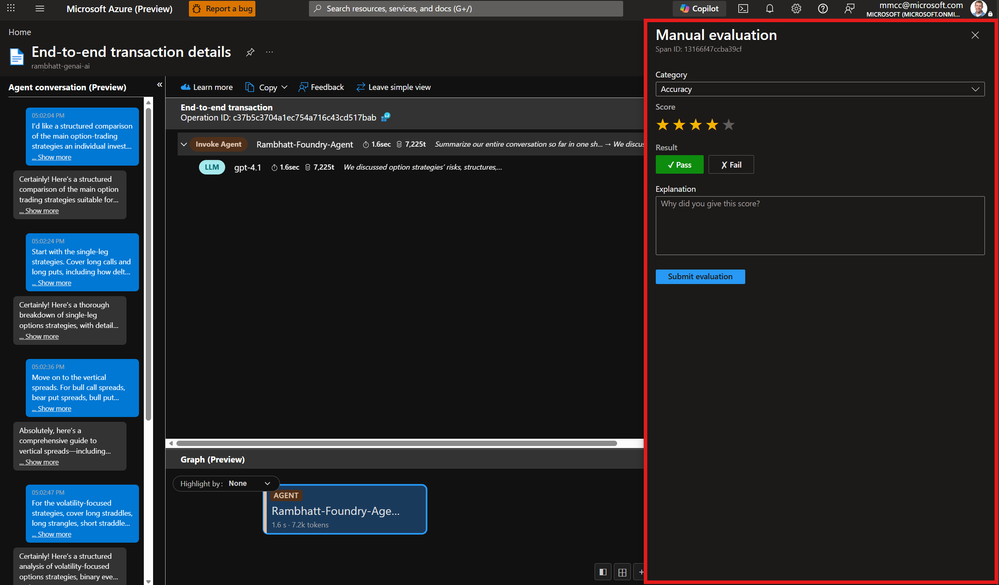Open the notifications bell
This screenshot has height=585, width=999.
click(x=770, y=9)
